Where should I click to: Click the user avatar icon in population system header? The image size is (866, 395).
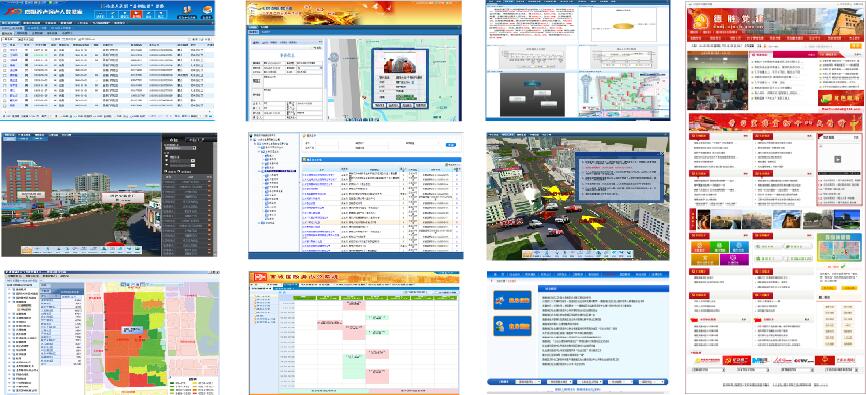click(187, 11)
